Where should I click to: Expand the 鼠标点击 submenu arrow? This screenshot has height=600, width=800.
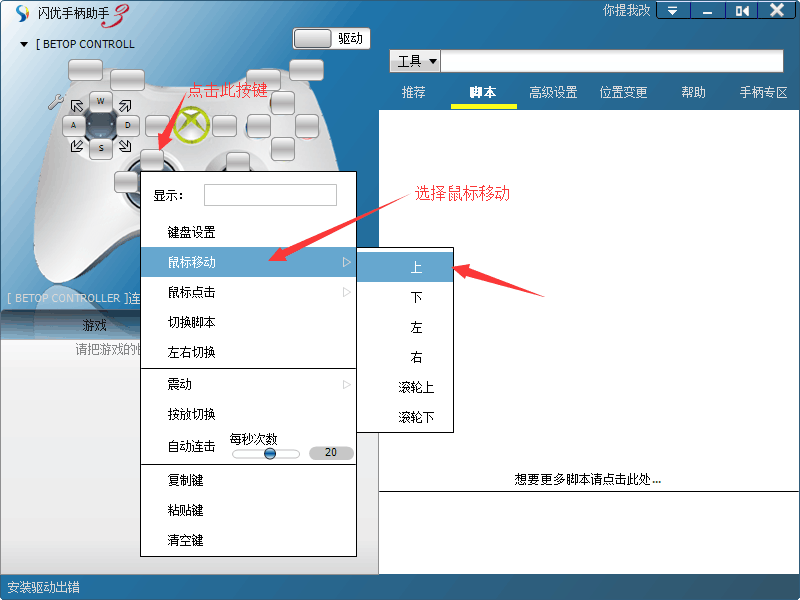[346, 292]
